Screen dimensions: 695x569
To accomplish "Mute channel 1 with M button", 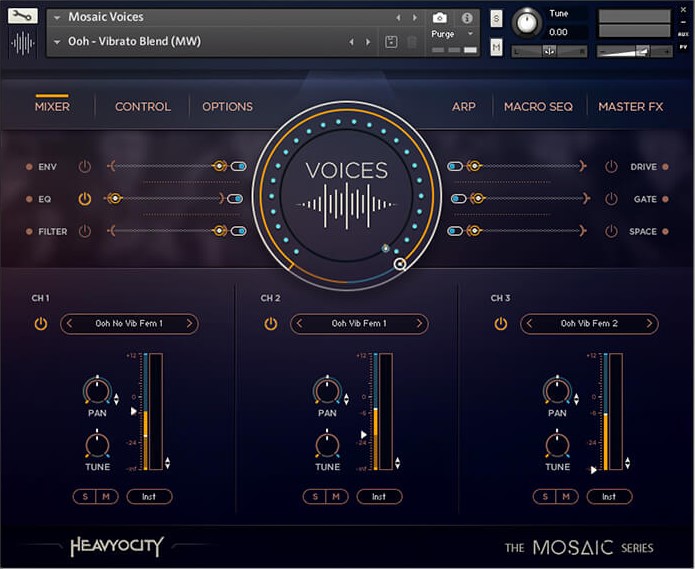I will click(106, 497).
